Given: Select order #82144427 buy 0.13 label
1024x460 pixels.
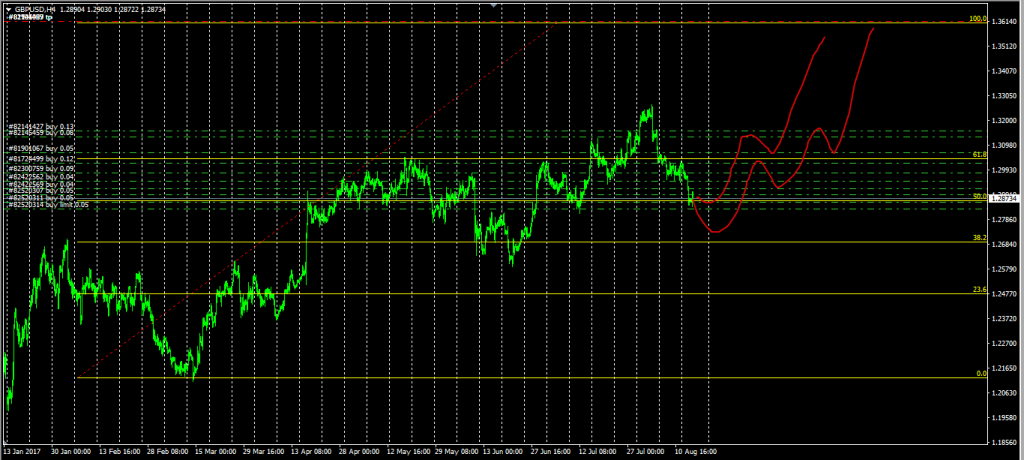Looking at the screenshot, I should pyautogui.click(x=41, y=126).
